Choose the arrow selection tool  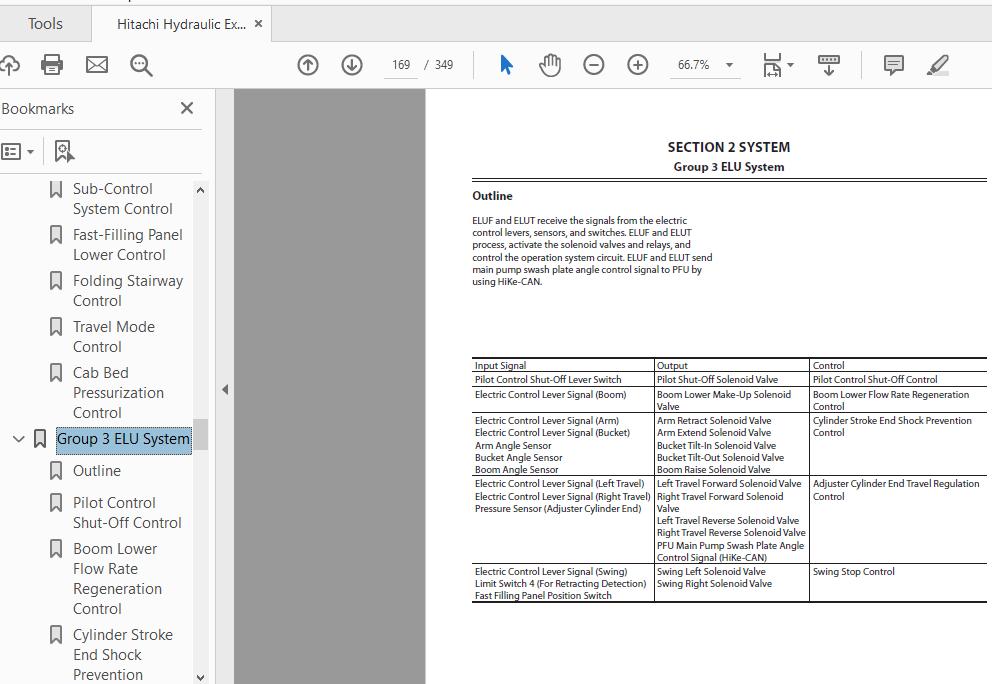click(506, 65)
